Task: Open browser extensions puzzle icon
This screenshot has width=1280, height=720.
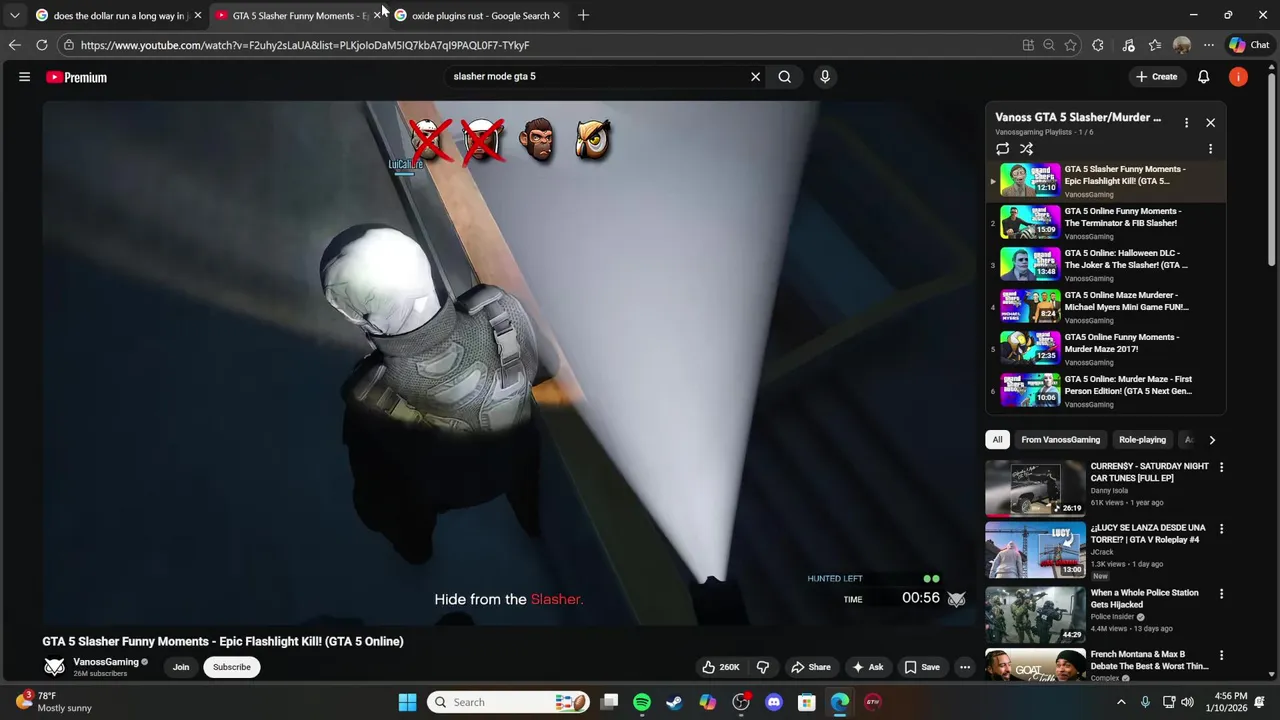Action: [x=1098, y=45]
